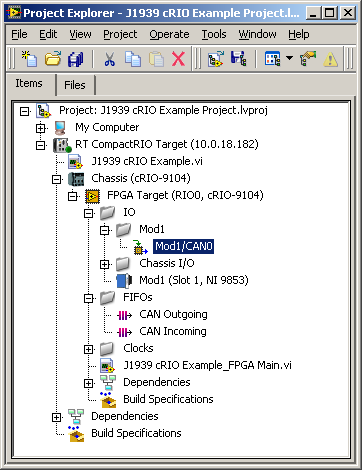
Task: Click the New Project toolbar icon
Action: coord(29,59)
